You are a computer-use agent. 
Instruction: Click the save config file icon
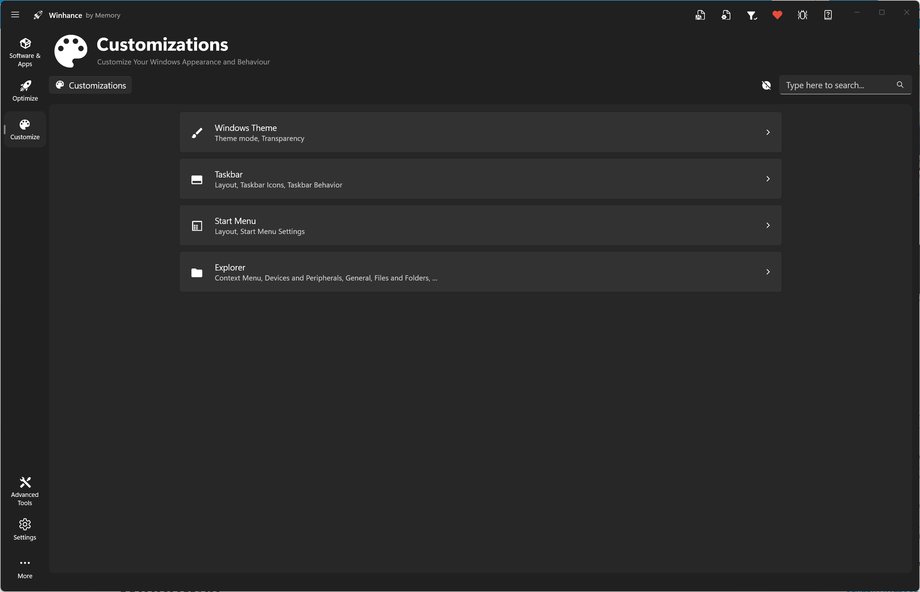(700, 15)
